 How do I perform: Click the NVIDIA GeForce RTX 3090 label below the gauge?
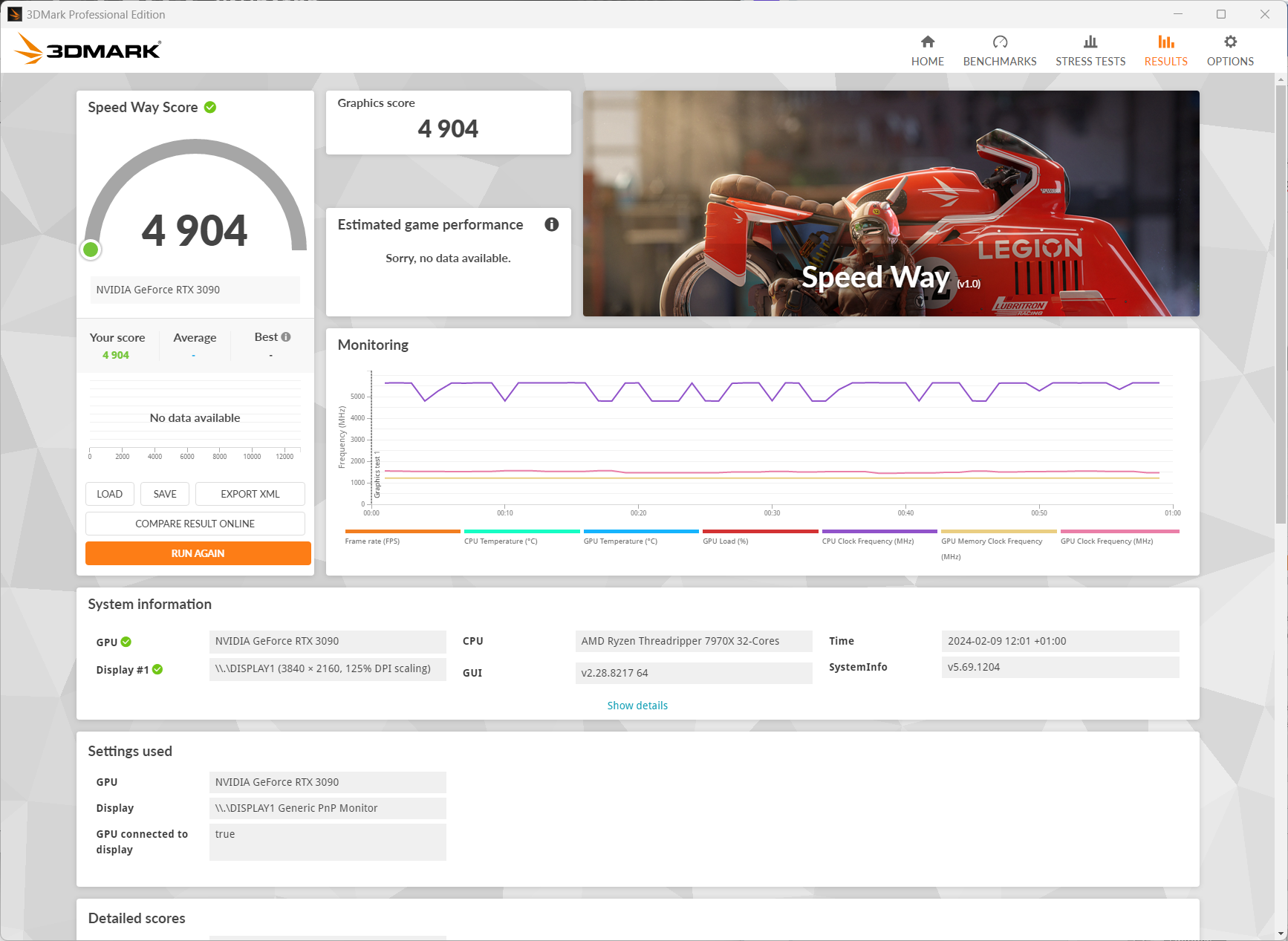pos(195,290)
